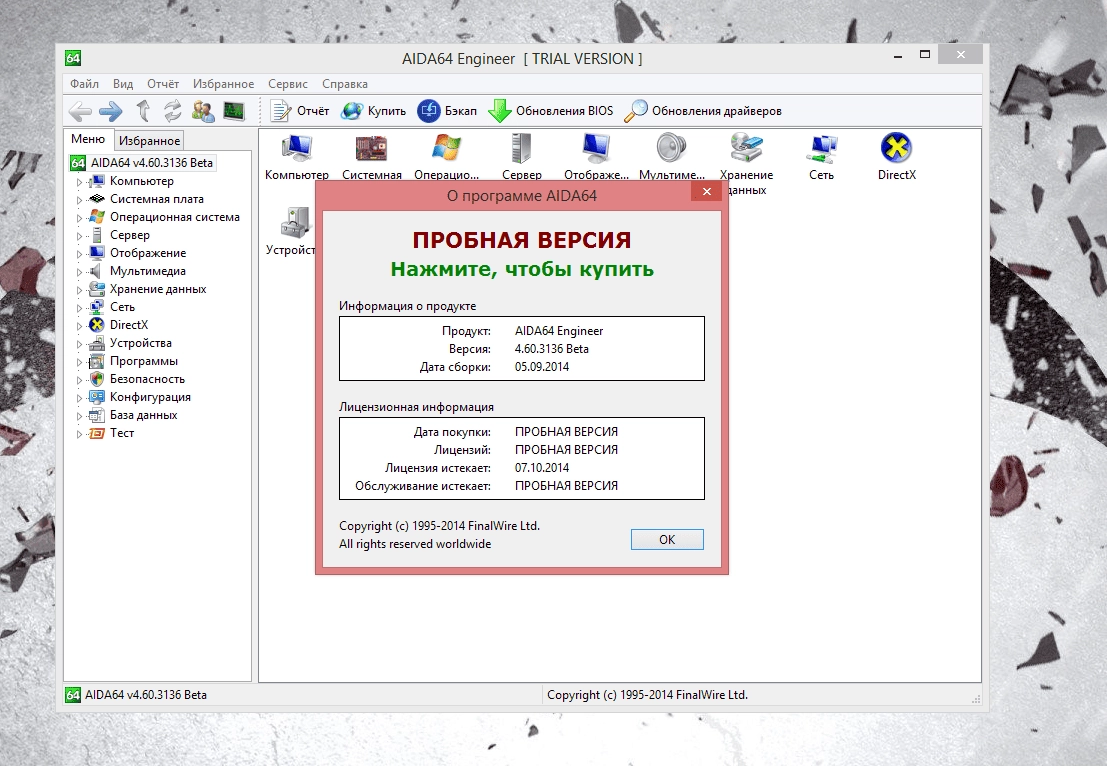Select Программы in the tree
The width and height of the screenshot is (1107, 766).
[144, 361]
